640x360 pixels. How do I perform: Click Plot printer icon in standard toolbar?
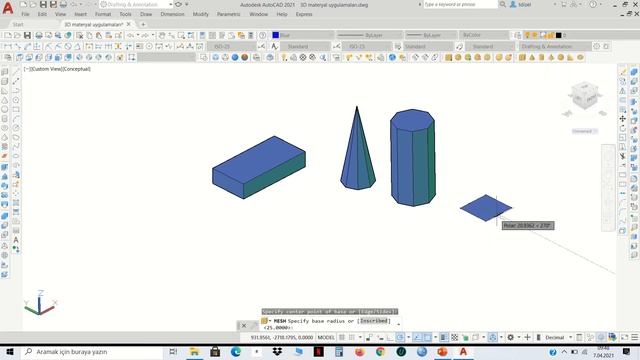pyautogui.click(x=39, y=36)
